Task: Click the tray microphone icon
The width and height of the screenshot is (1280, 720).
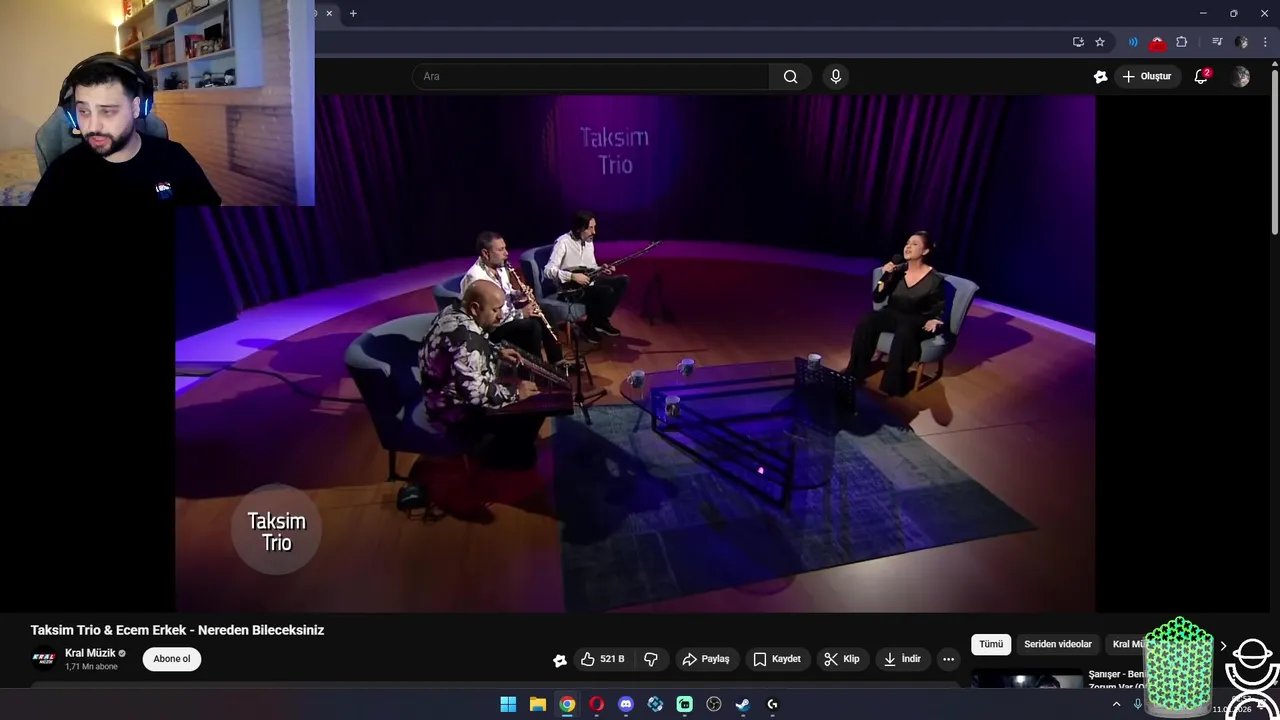Action: pyautogui.click(x=1138, y=704)
